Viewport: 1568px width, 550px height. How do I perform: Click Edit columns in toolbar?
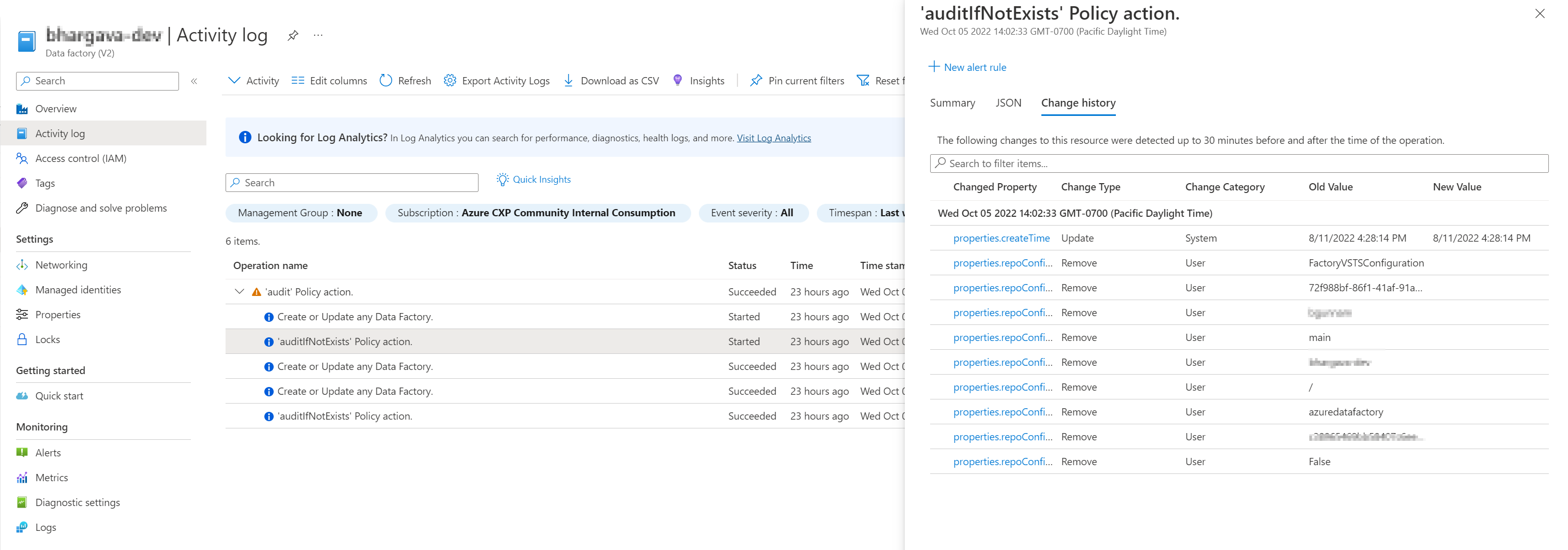[x=328, y=80]
